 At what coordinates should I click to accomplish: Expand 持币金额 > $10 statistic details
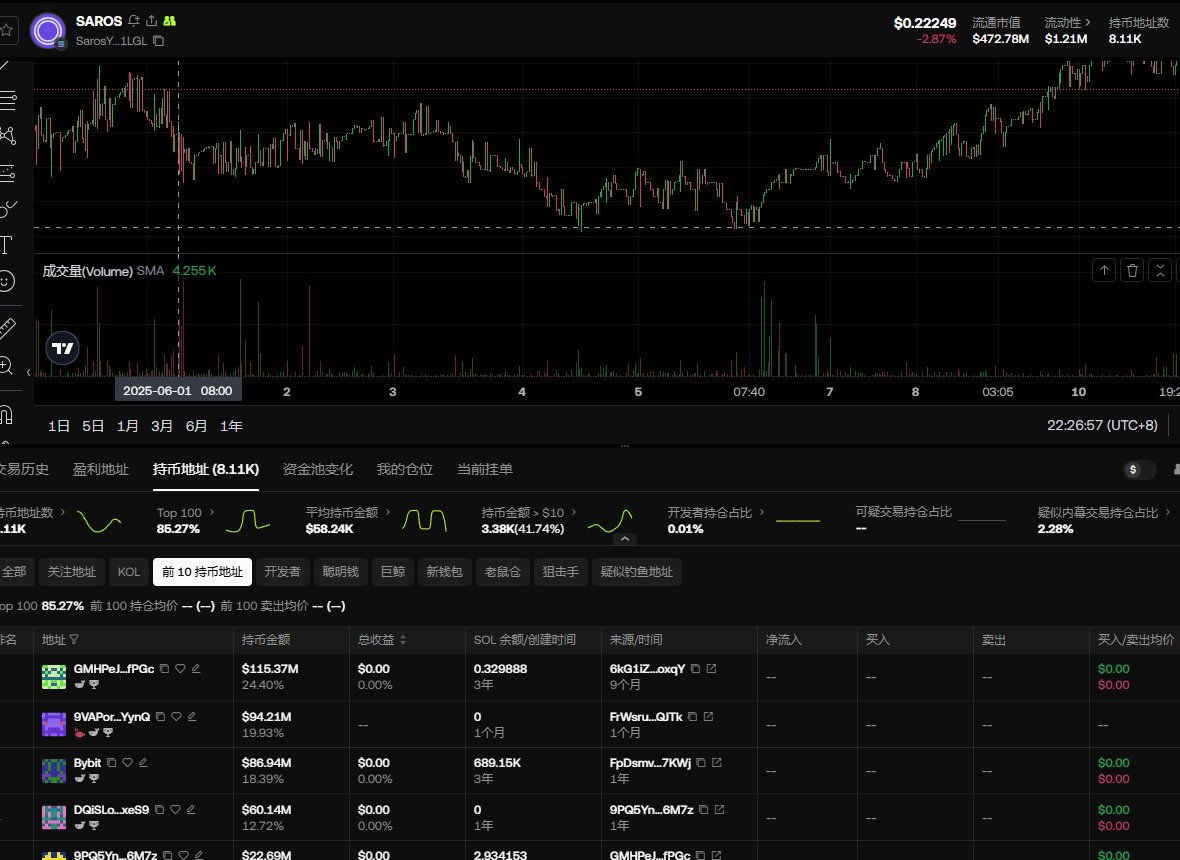click(573, 512)
